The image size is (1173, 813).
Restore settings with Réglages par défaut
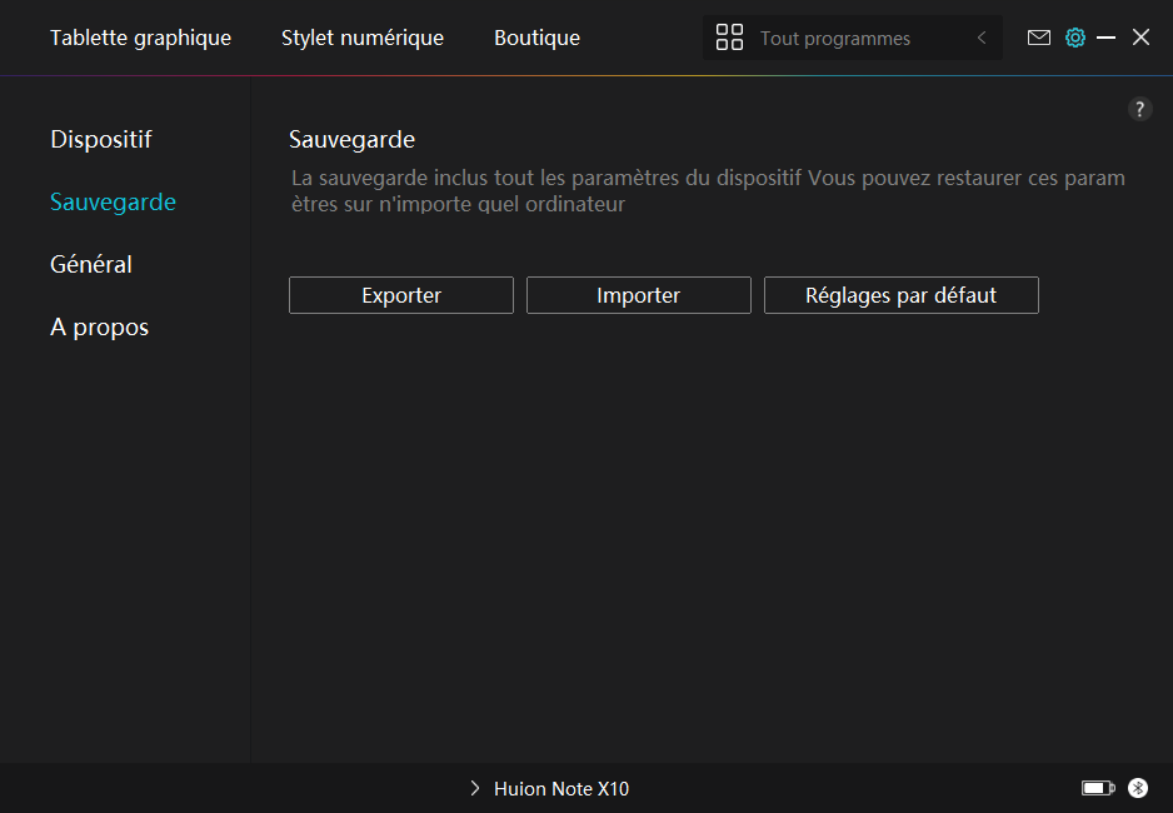(901, 296)
